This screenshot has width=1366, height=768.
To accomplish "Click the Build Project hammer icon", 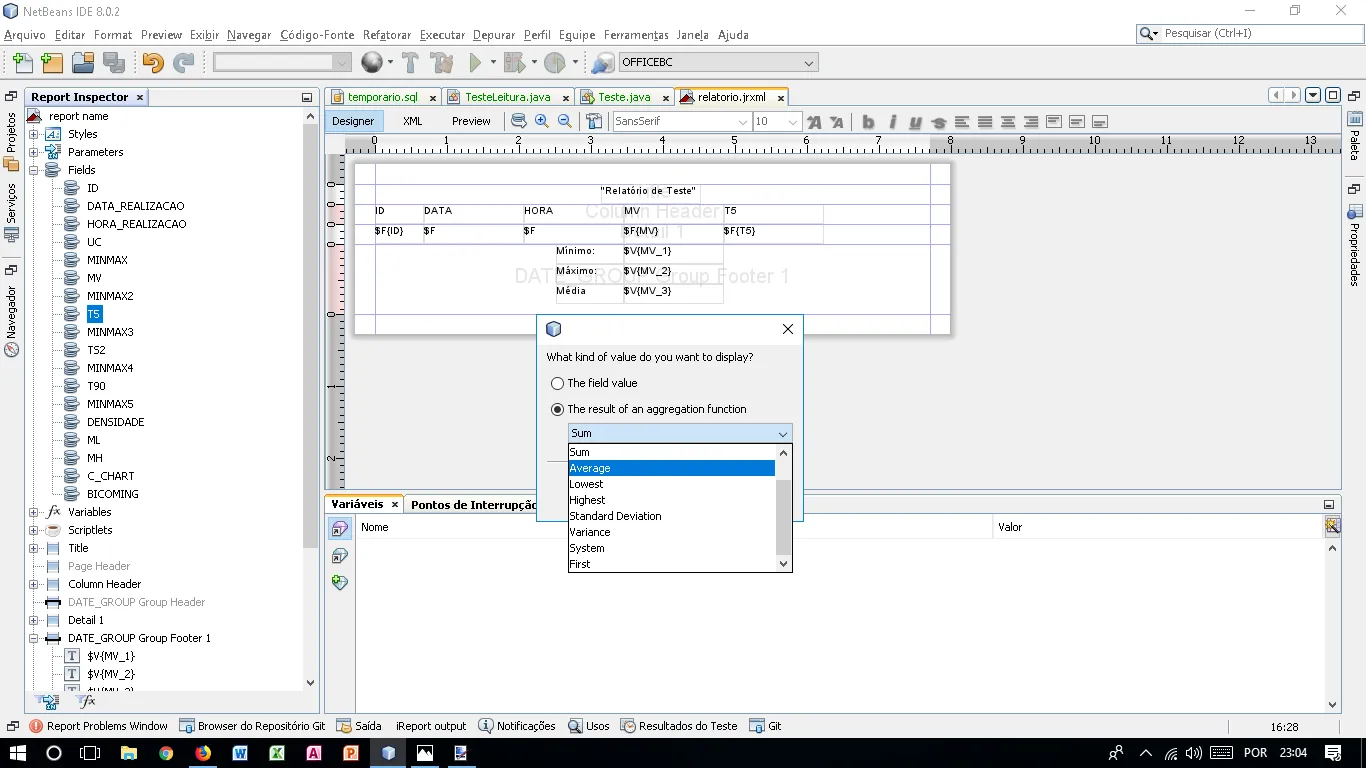I will point(410,63).
